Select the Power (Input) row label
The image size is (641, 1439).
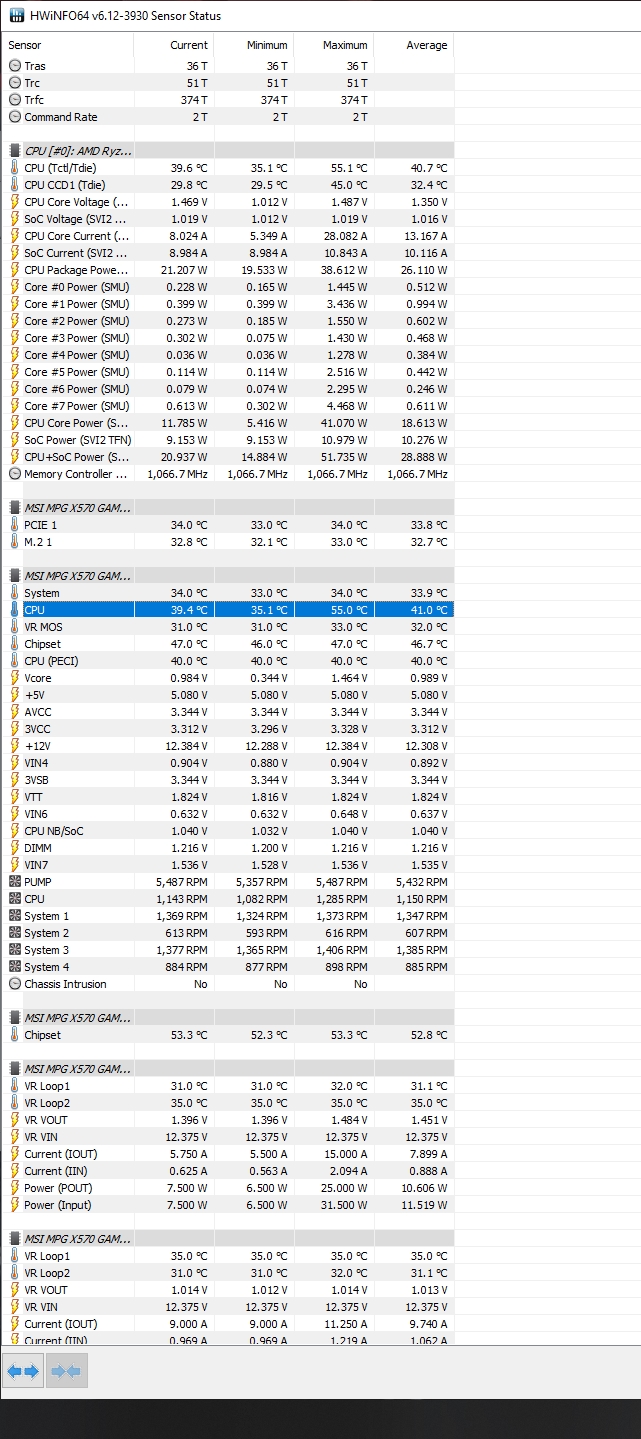point(56,1205)
